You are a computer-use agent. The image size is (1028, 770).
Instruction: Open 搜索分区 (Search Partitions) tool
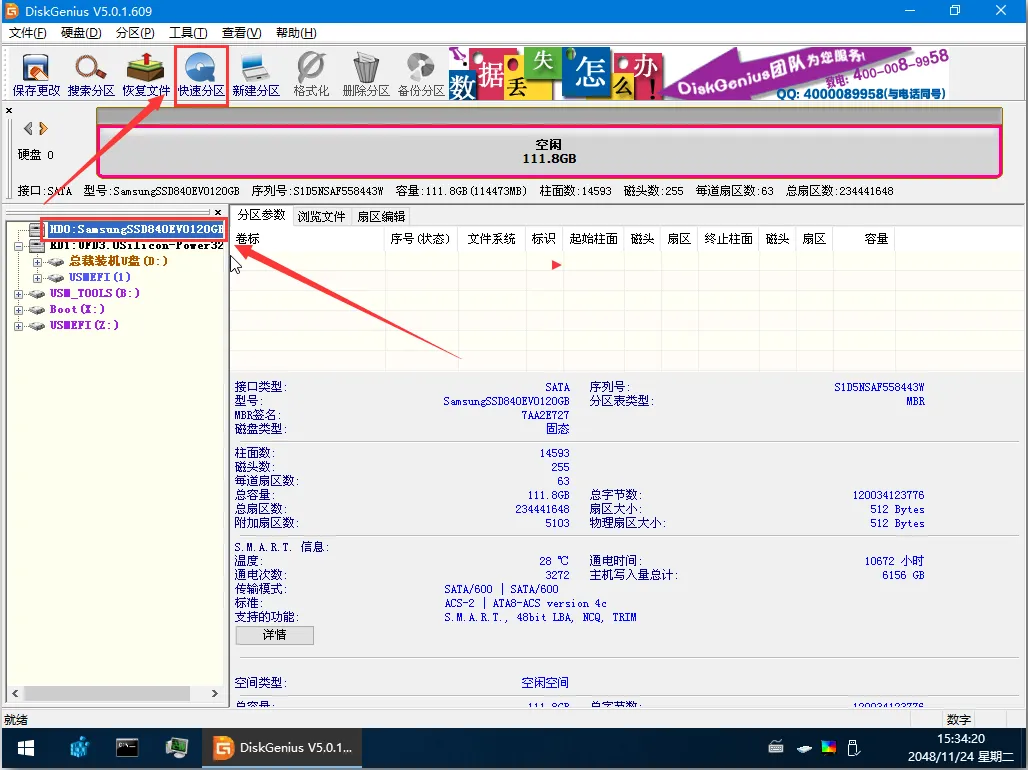[x=91, y=75]
